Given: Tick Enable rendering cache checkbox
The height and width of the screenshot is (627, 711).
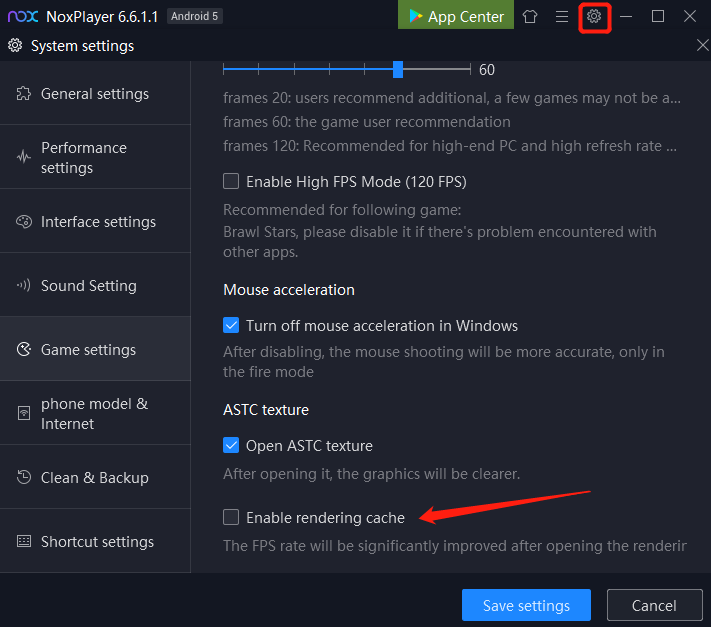Looking at the screenshot, I should (231, 517).
